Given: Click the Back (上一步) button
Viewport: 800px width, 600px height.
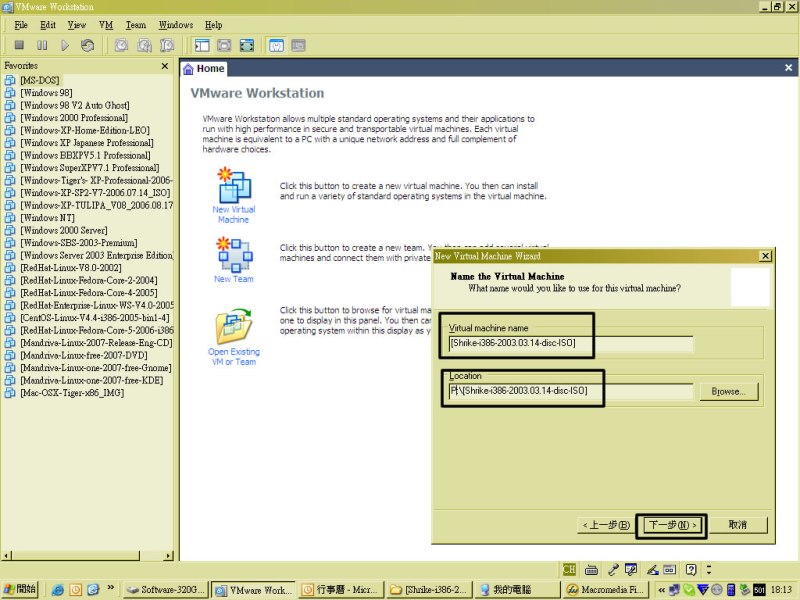Looking at the screenshot, I should click(607, 525).
